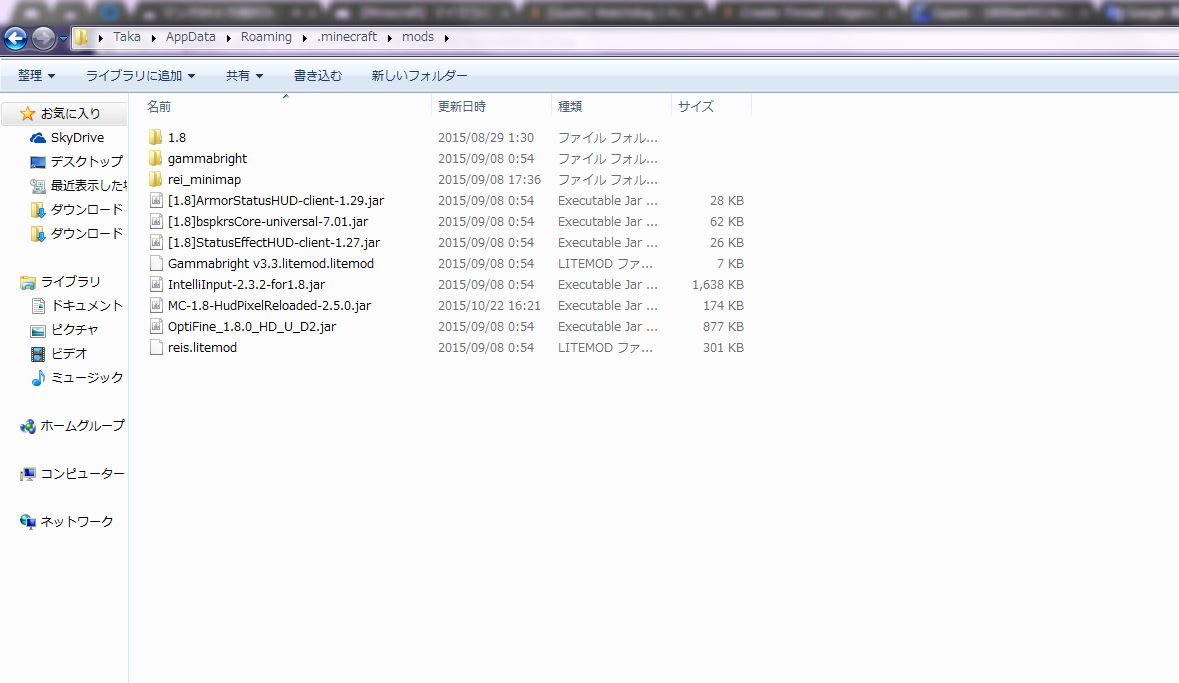Image resolution: width=1179 pixels, height=683 pixels.
Task: Click the SkyDrive cloud icon
Action: [38, 138]
